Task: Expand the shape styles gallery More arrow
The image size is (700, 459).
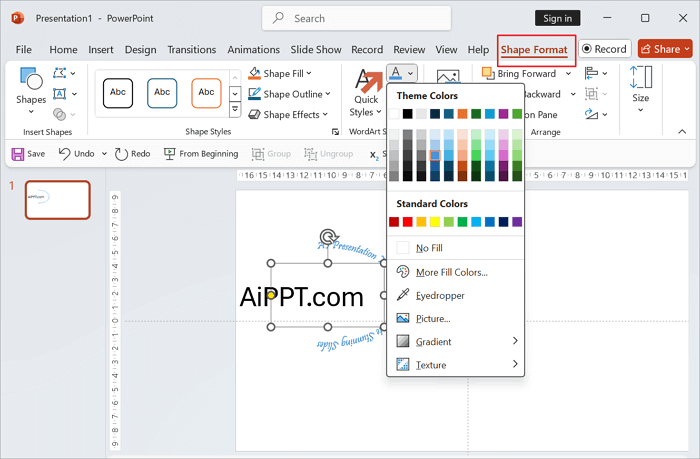Action: coord(235,109)
